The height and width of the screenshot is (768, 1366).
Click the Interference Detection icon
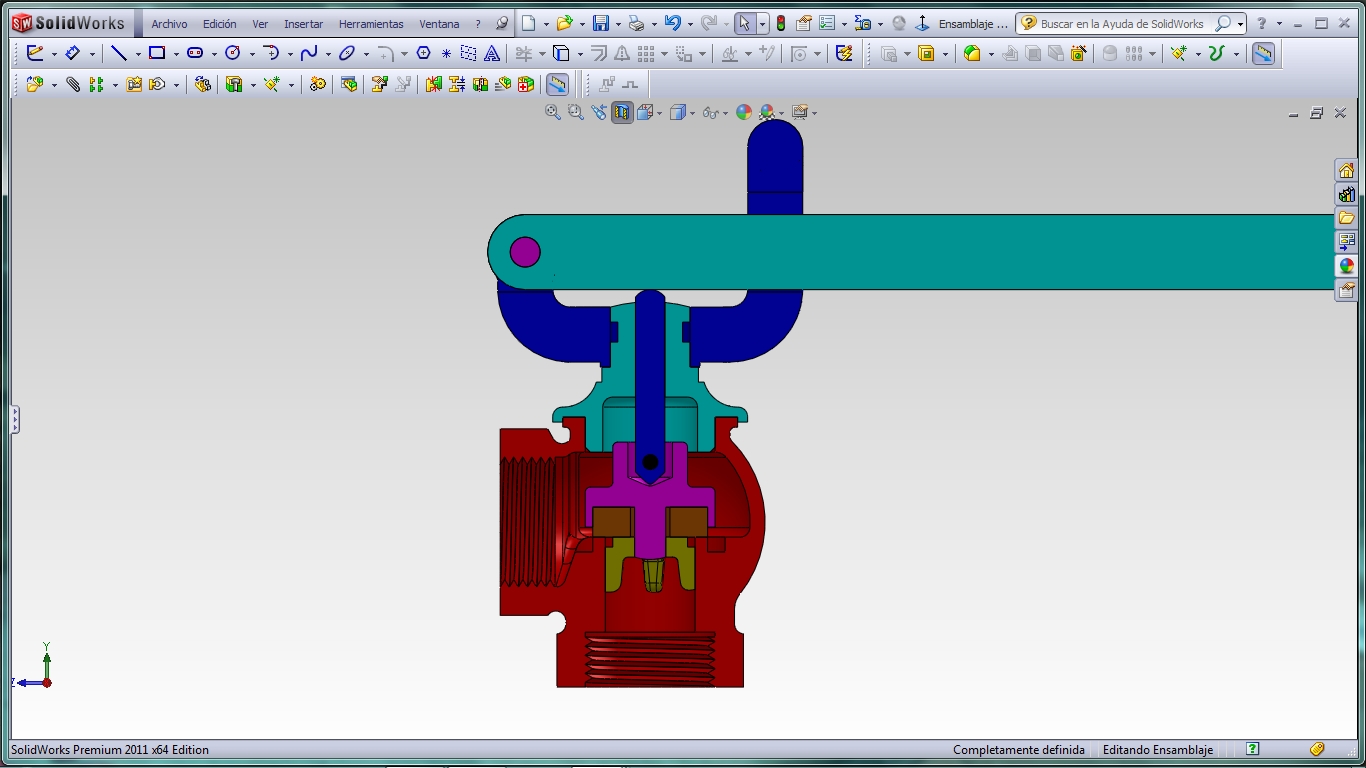(433, 84)
